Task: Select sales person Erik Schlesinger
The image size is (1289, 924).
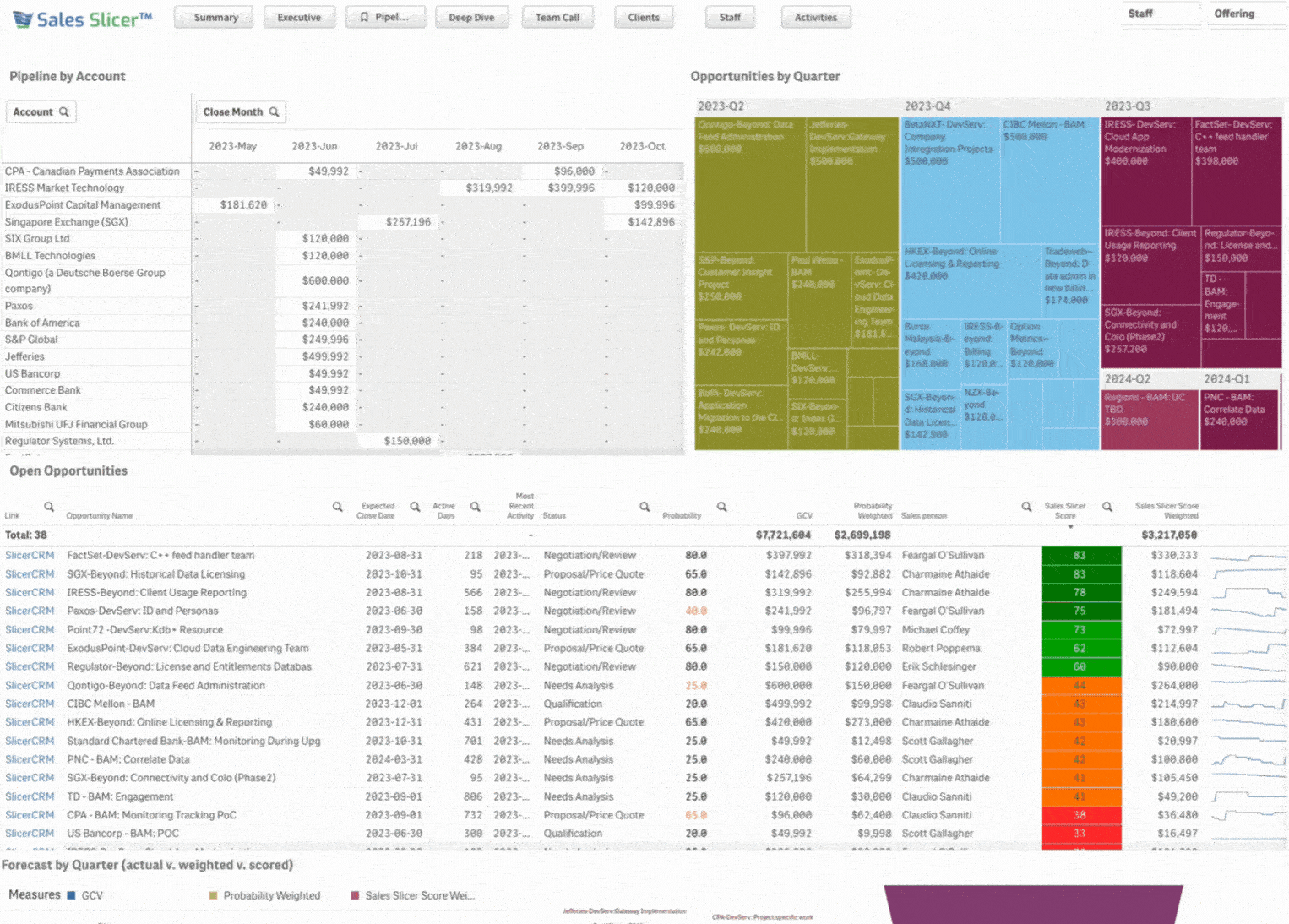Action: tap(938, 666)
